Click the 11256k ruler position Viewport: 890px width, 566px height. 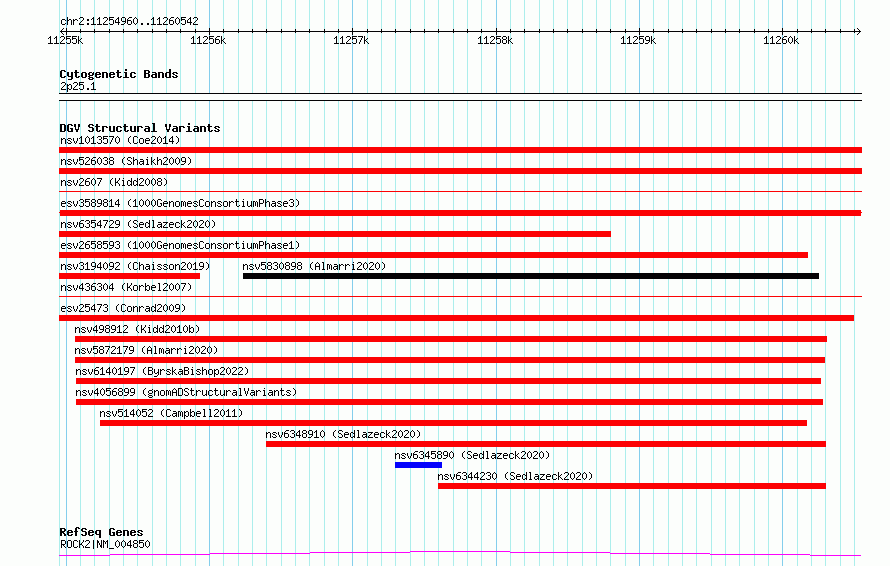pyautogui.click(x=208, y=40)
